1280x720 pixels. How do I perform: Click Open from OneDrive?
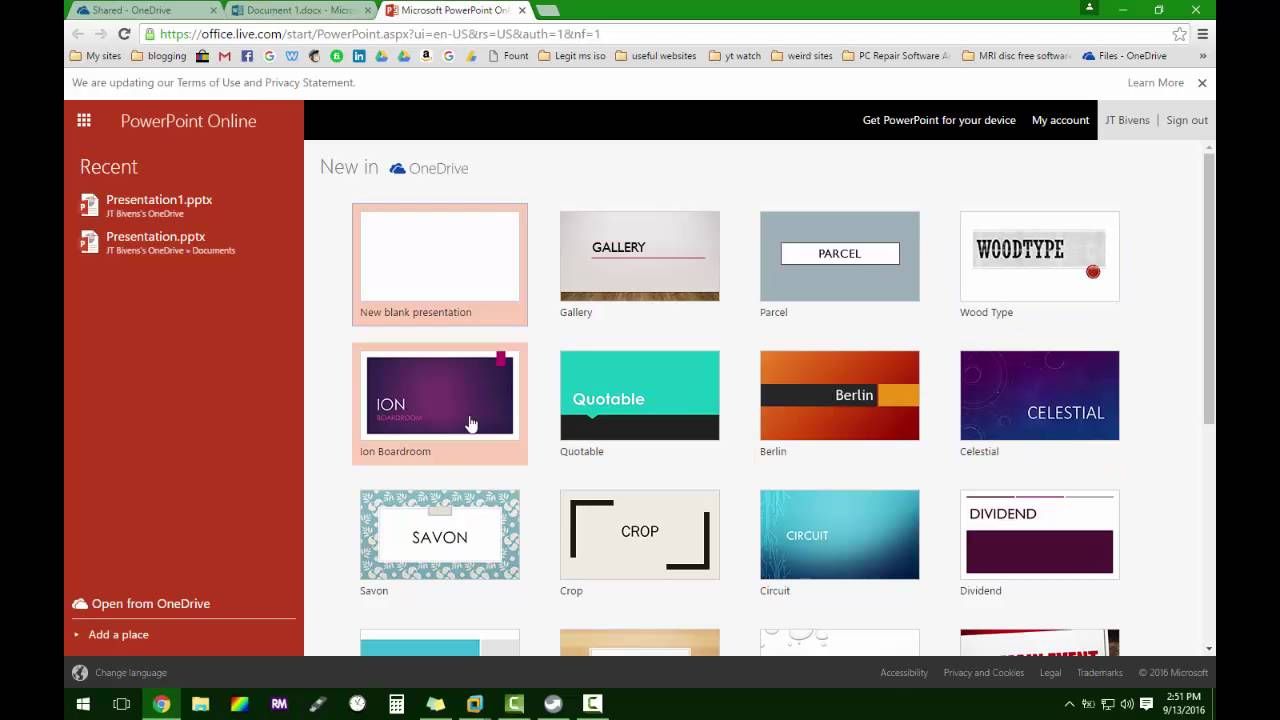click(x=141, y=604)
